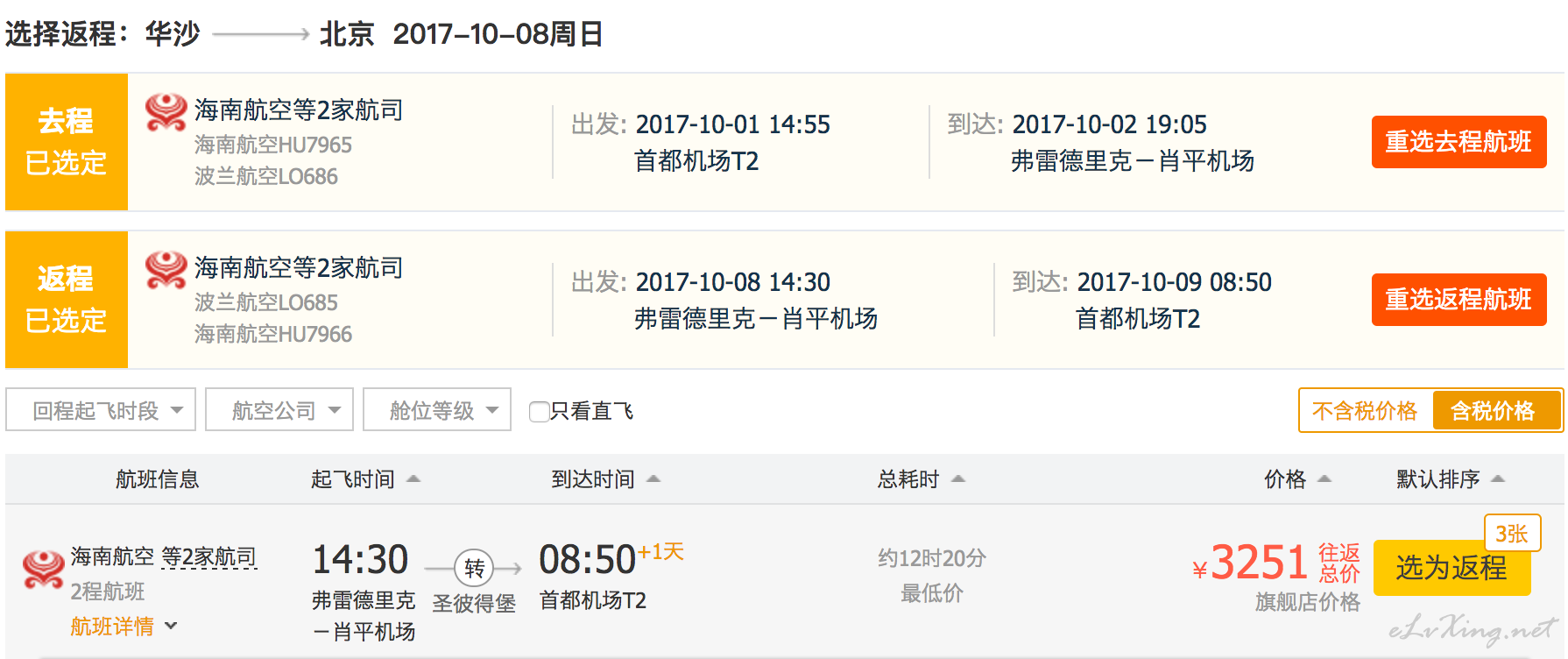Image resolution: width=1568 pixels, height=659 pixels.
Task: Open 航空公司 filter dropdown
Action: coord(279,409)
